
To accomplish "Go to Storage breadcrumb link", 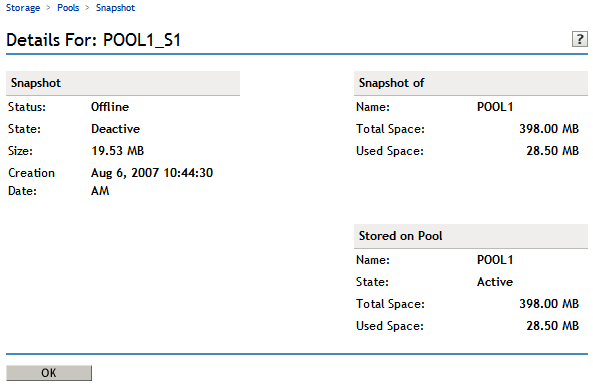I will click(23, 8).
